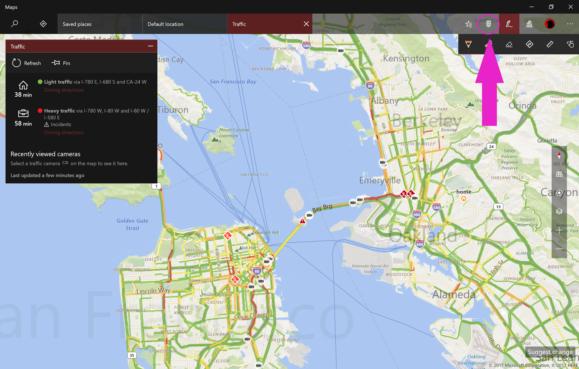Toggle Touch writing in ink toolbar
Screen dimensions: 579x369
coord(570,44)
